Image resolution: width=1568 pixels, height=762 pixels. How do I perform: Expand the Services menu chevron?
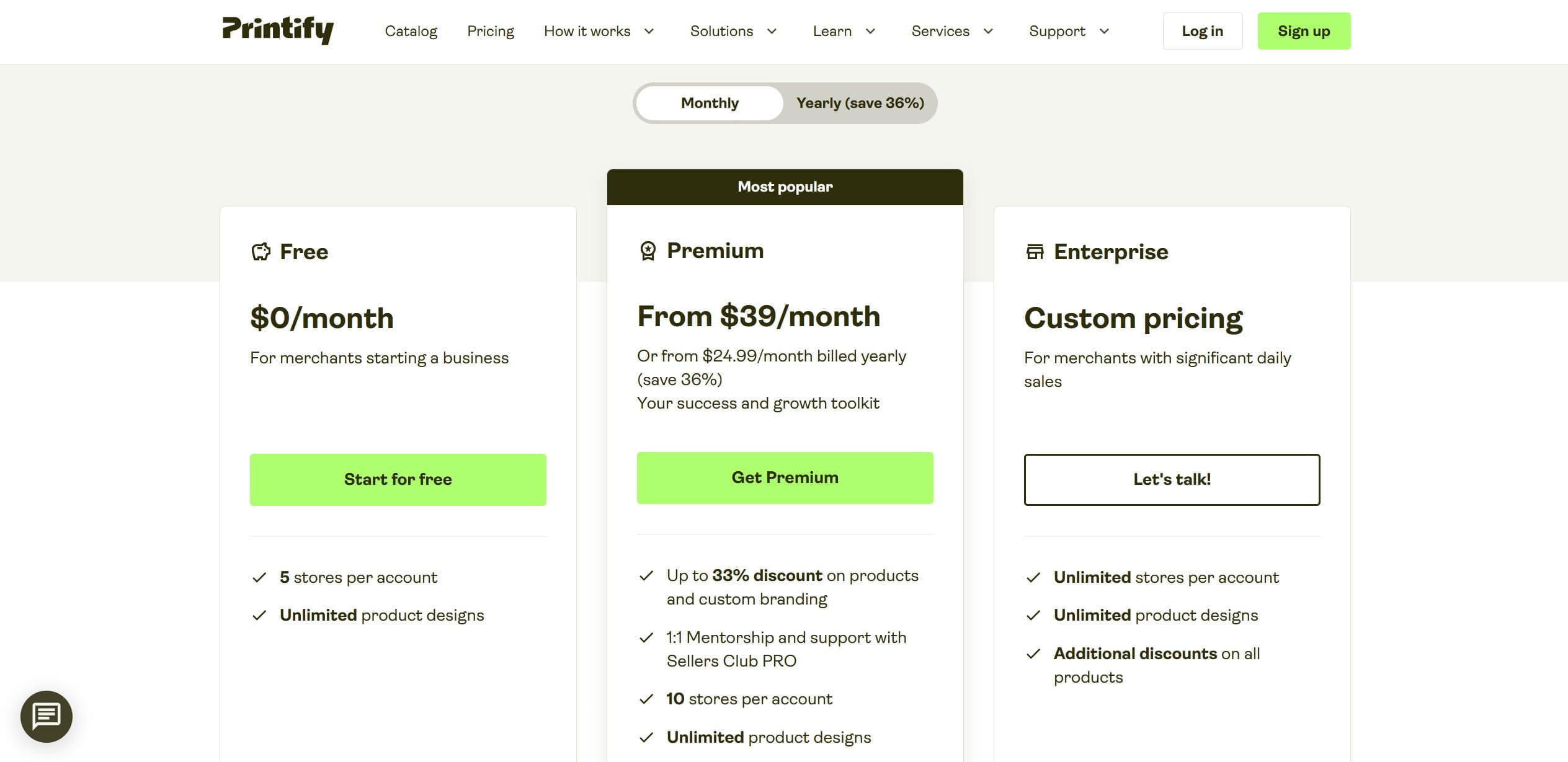tap(988, 31)
